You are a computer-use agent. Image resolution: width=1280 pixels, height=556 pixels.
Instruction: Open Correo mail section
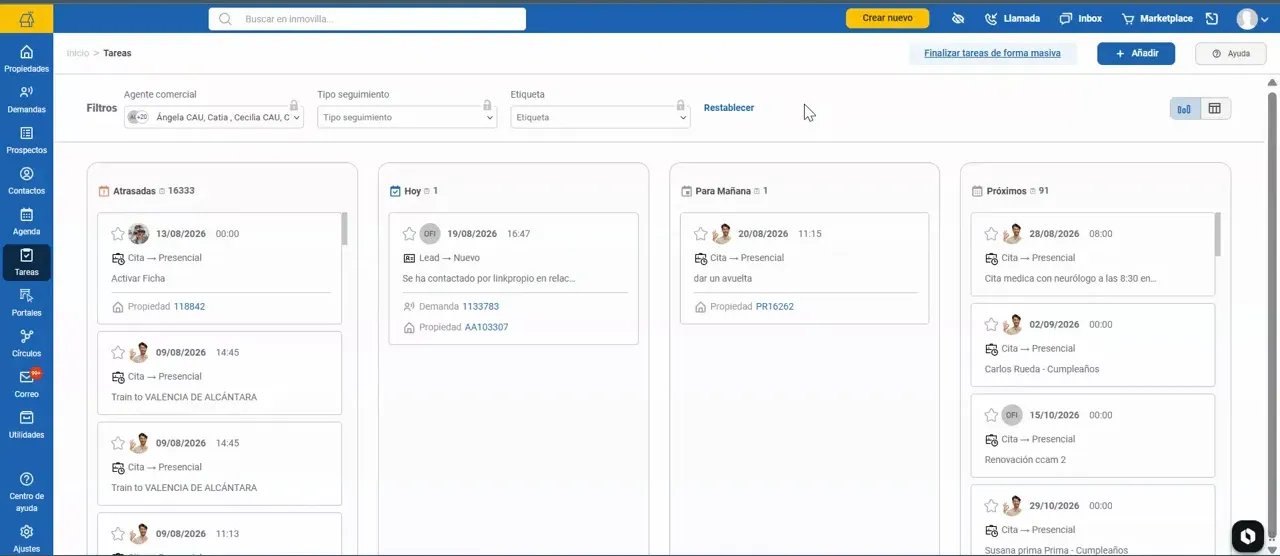coord(26,385)
